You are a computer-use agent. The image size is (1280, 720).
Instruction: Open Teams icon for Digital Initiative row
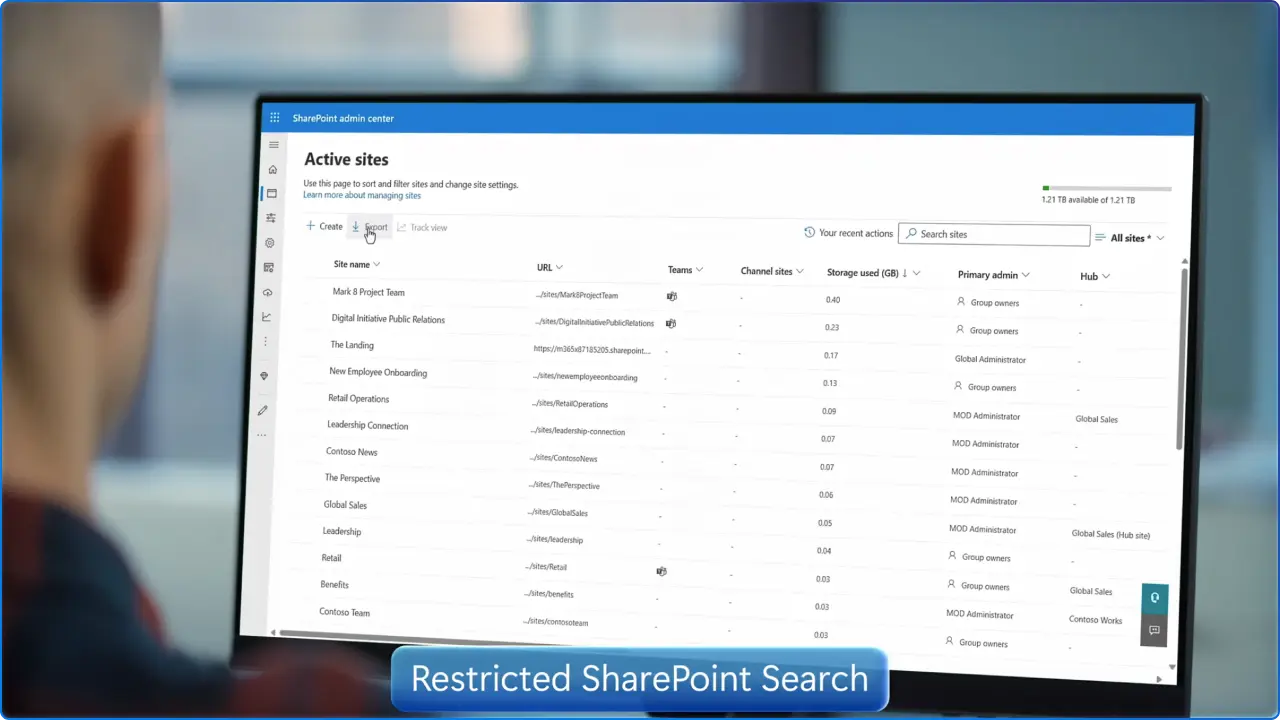671,323
